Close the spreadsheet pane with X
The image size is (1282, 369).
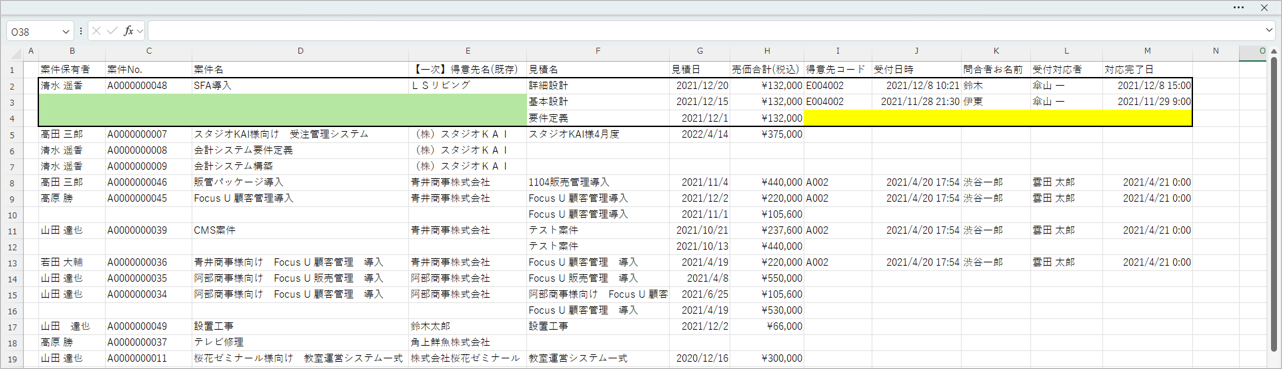1265,7
